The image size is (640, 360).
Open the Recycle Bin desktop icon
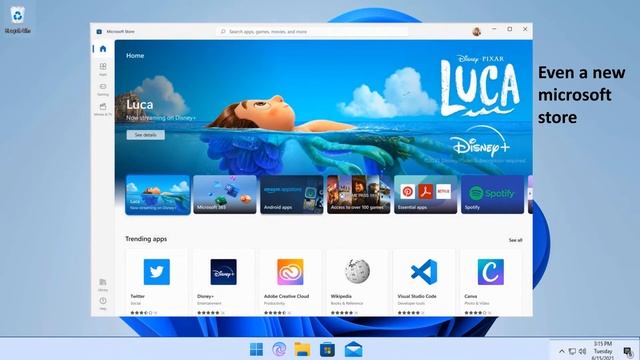pyautogui.click(x=18, y=20)
